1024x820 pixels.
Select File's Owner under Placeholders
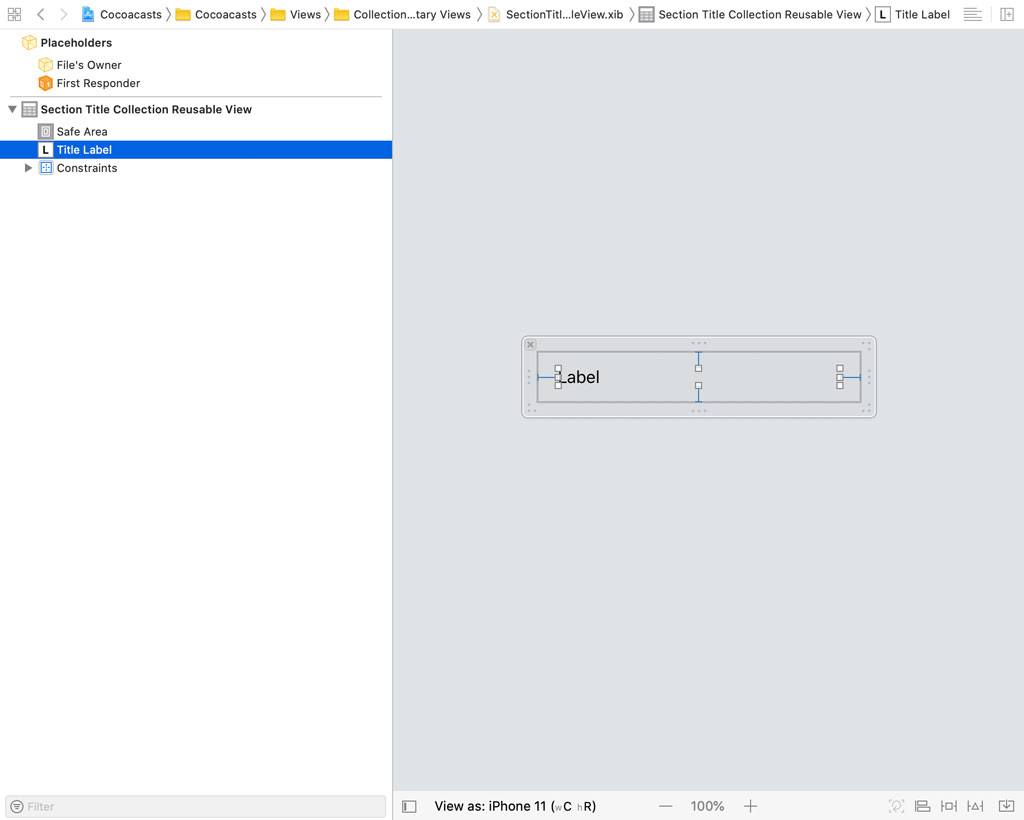pos(90,64)
